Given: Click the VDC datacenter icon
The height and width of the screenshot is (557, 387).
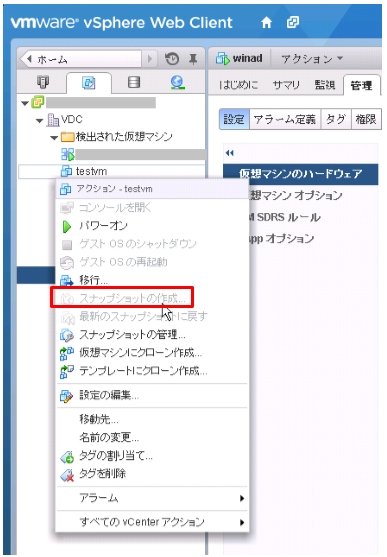Looking at the screenshot, I should click(53, 120).
